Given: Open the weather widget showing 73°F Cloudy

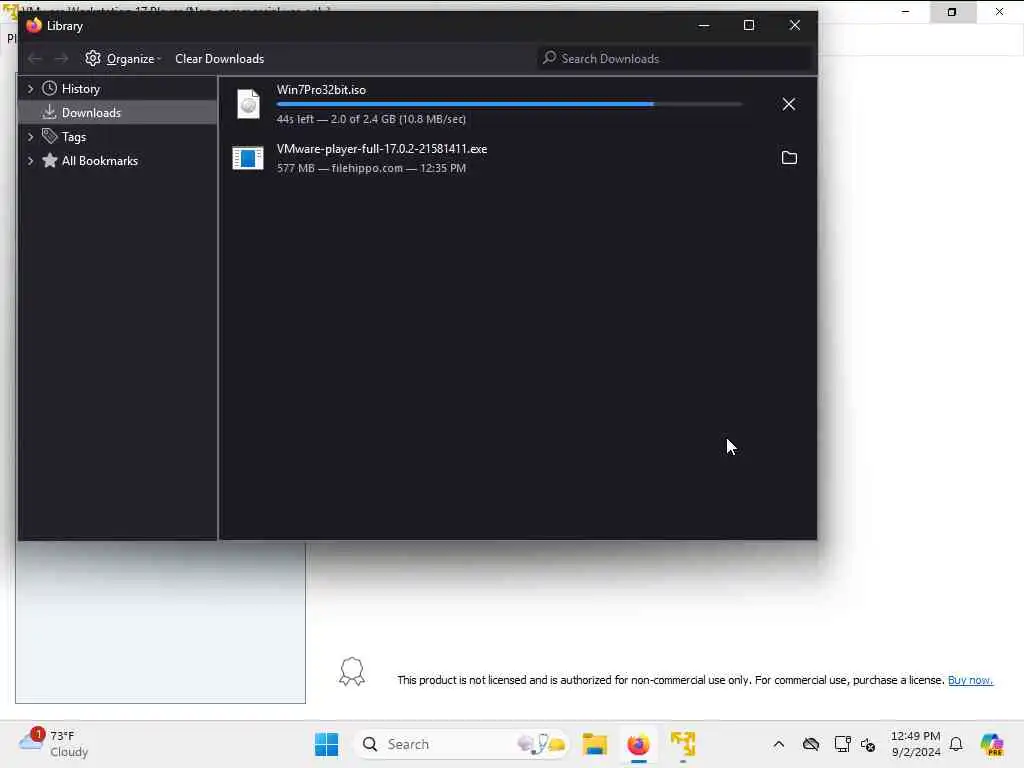Looking at the screenshot, I should click(54, 744).
